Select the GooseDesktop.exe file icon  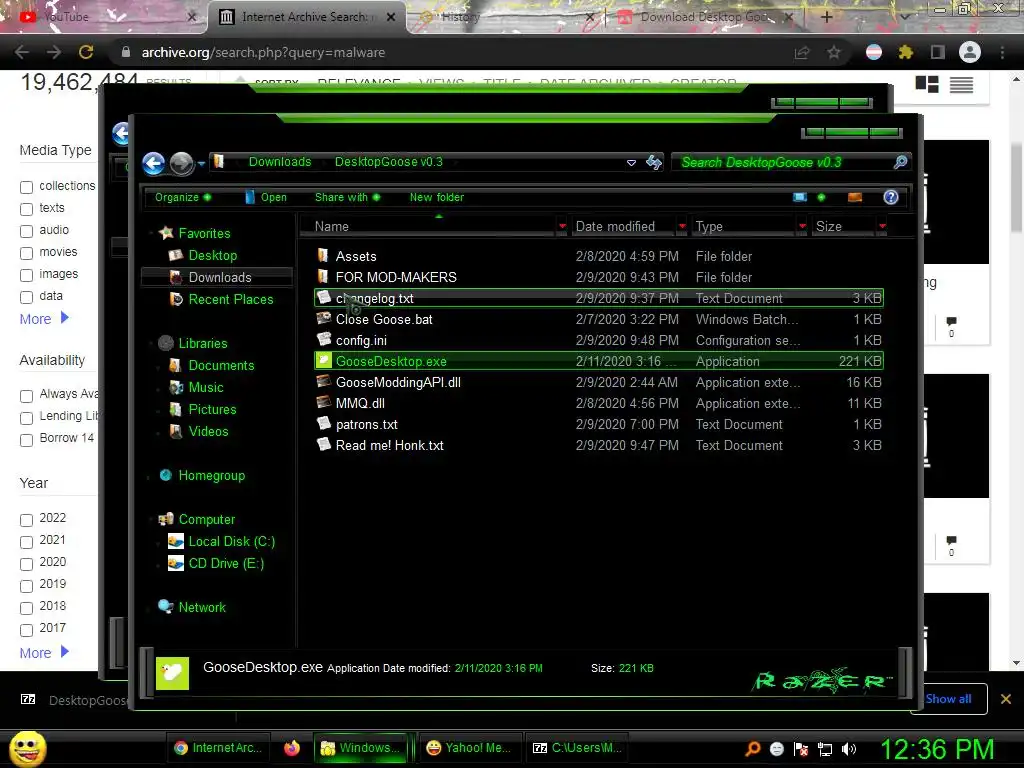click(323, 360)
